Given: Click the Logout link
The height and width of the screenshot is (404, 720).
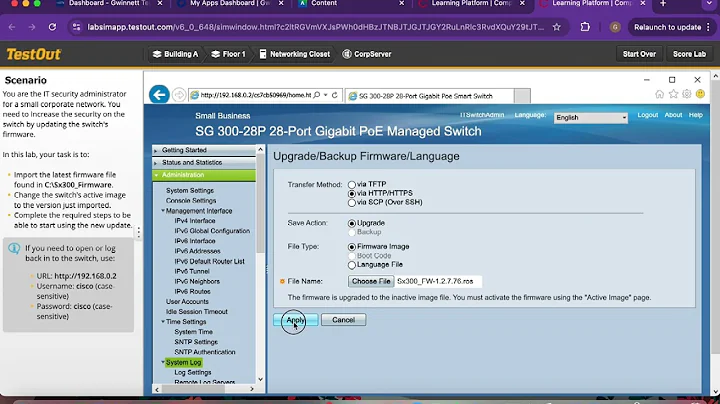Looking at the screenshot, I should pyautogui.click(x=647, y=115).
